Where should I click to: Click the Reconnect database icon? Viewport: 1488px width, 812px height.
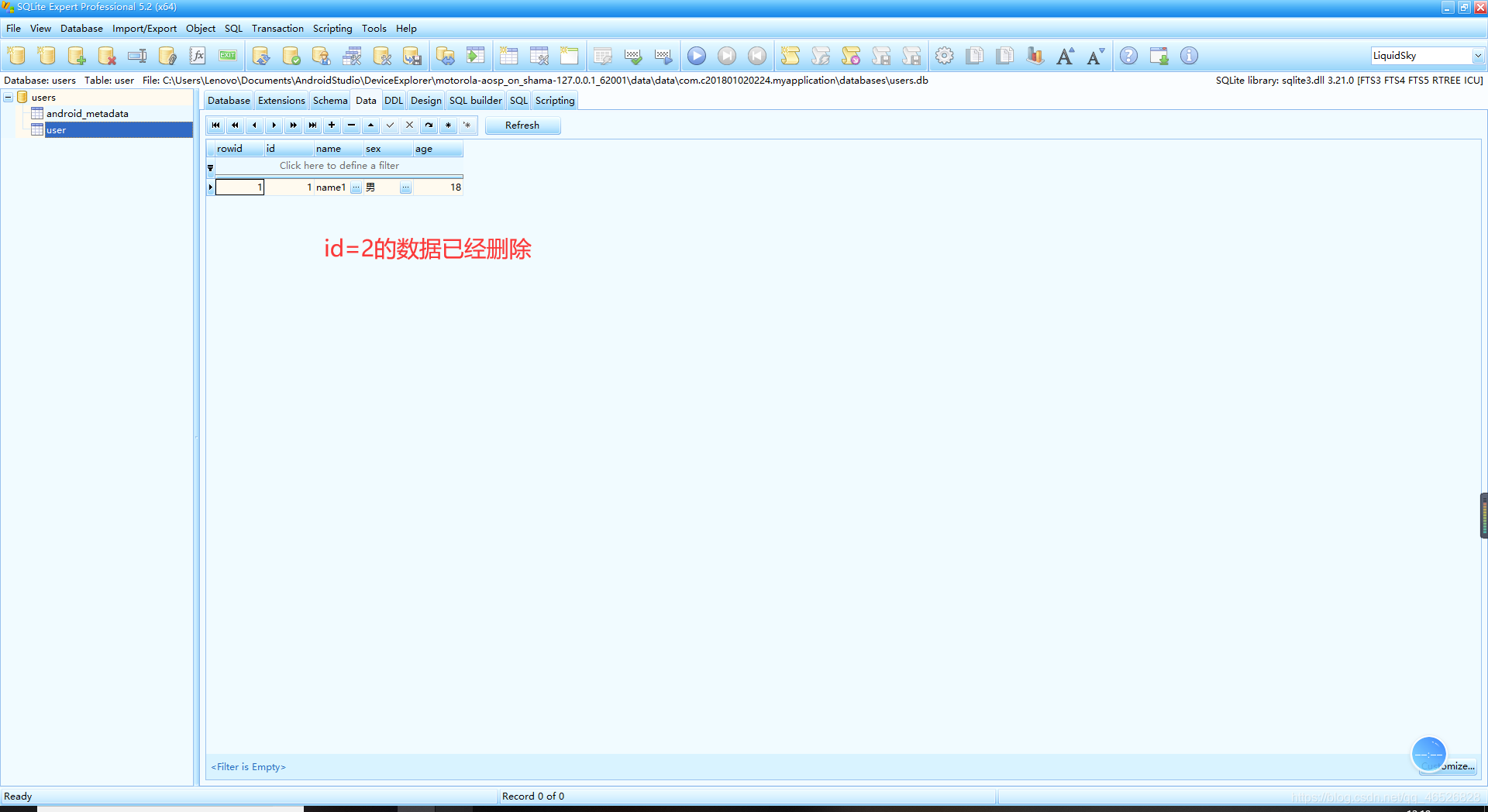[261, 56]
